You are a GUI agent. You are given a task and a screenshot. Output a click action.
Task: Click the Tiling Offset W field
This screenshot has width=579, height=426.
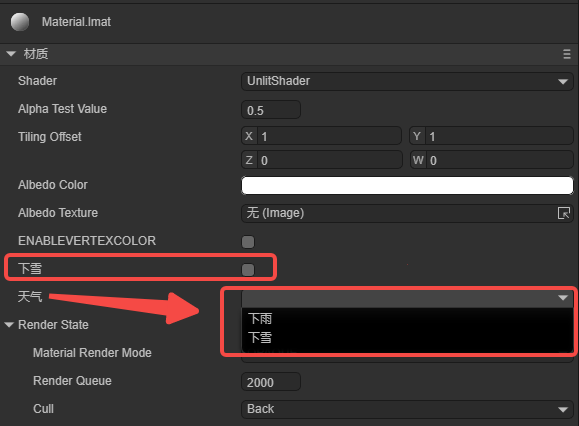click(491, 160)
